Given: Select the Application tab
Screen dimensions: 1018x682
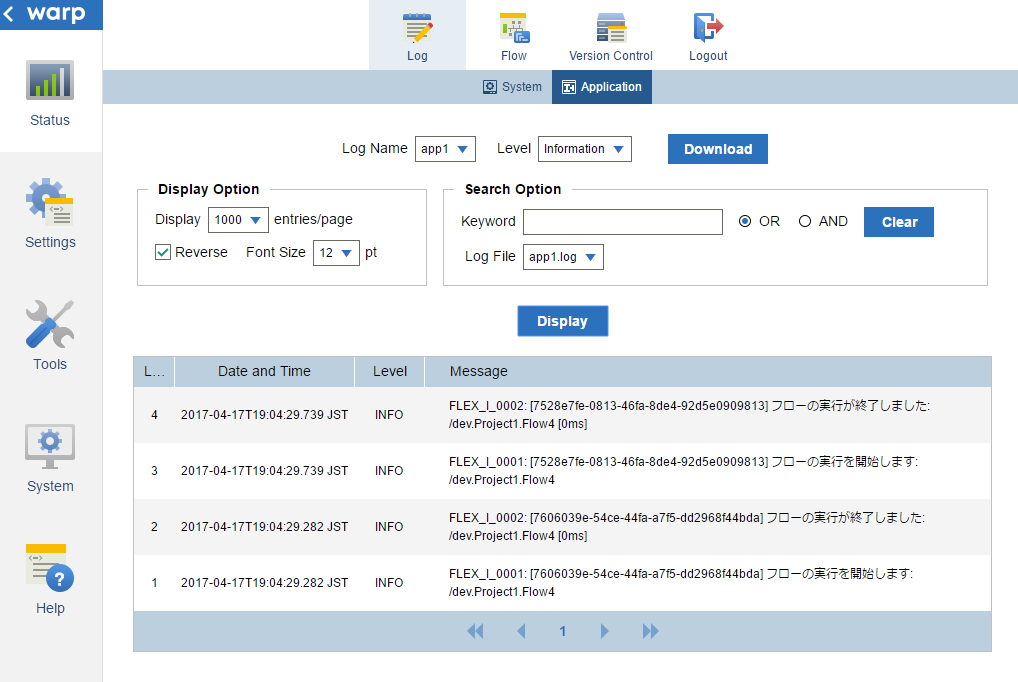Looking at the screenshot, I should 601,87.
